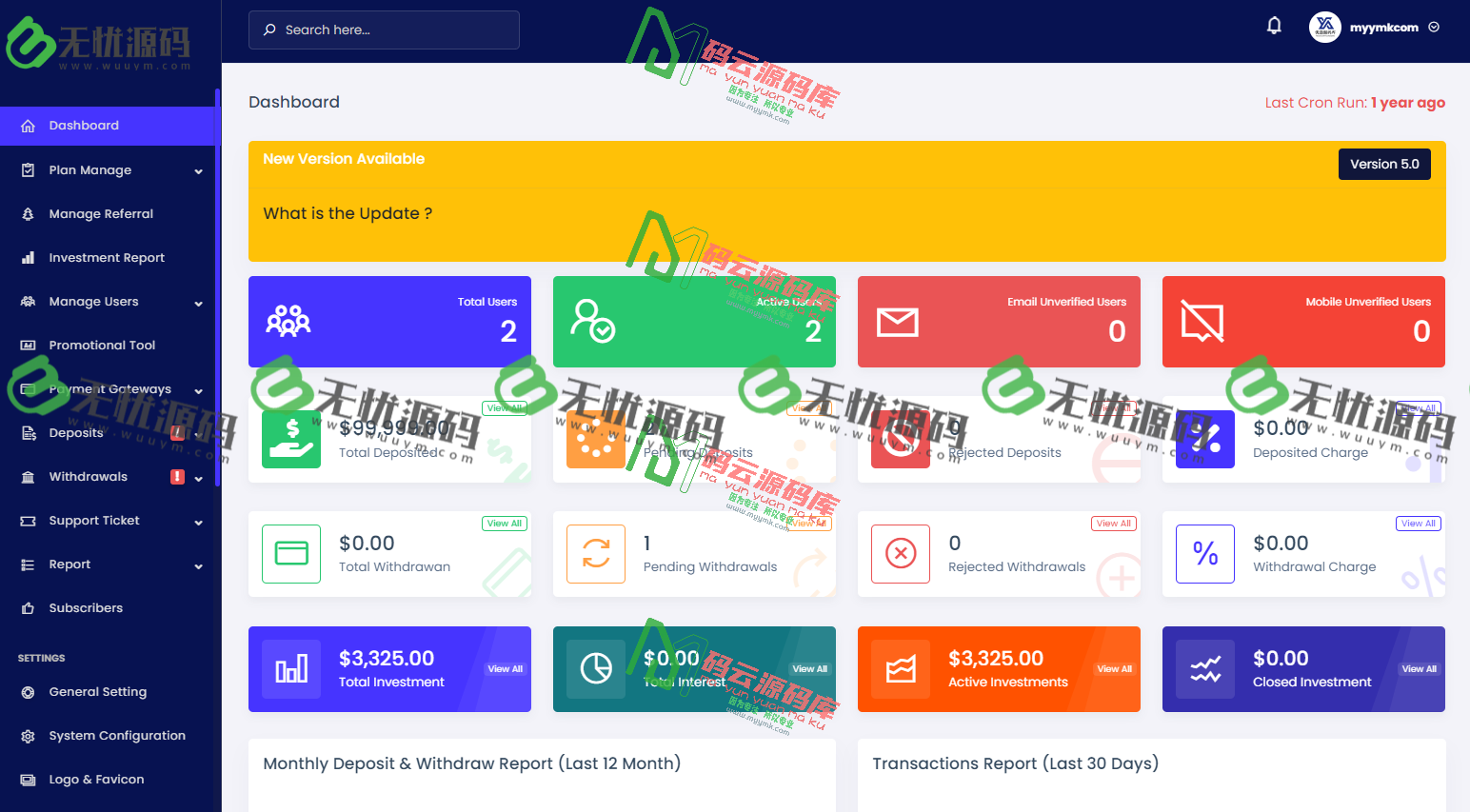Image resolution: width=1470 pixels, height=812 pixels.
Task: Click the Total Withdrawan card icon
Action: (291, 554)
